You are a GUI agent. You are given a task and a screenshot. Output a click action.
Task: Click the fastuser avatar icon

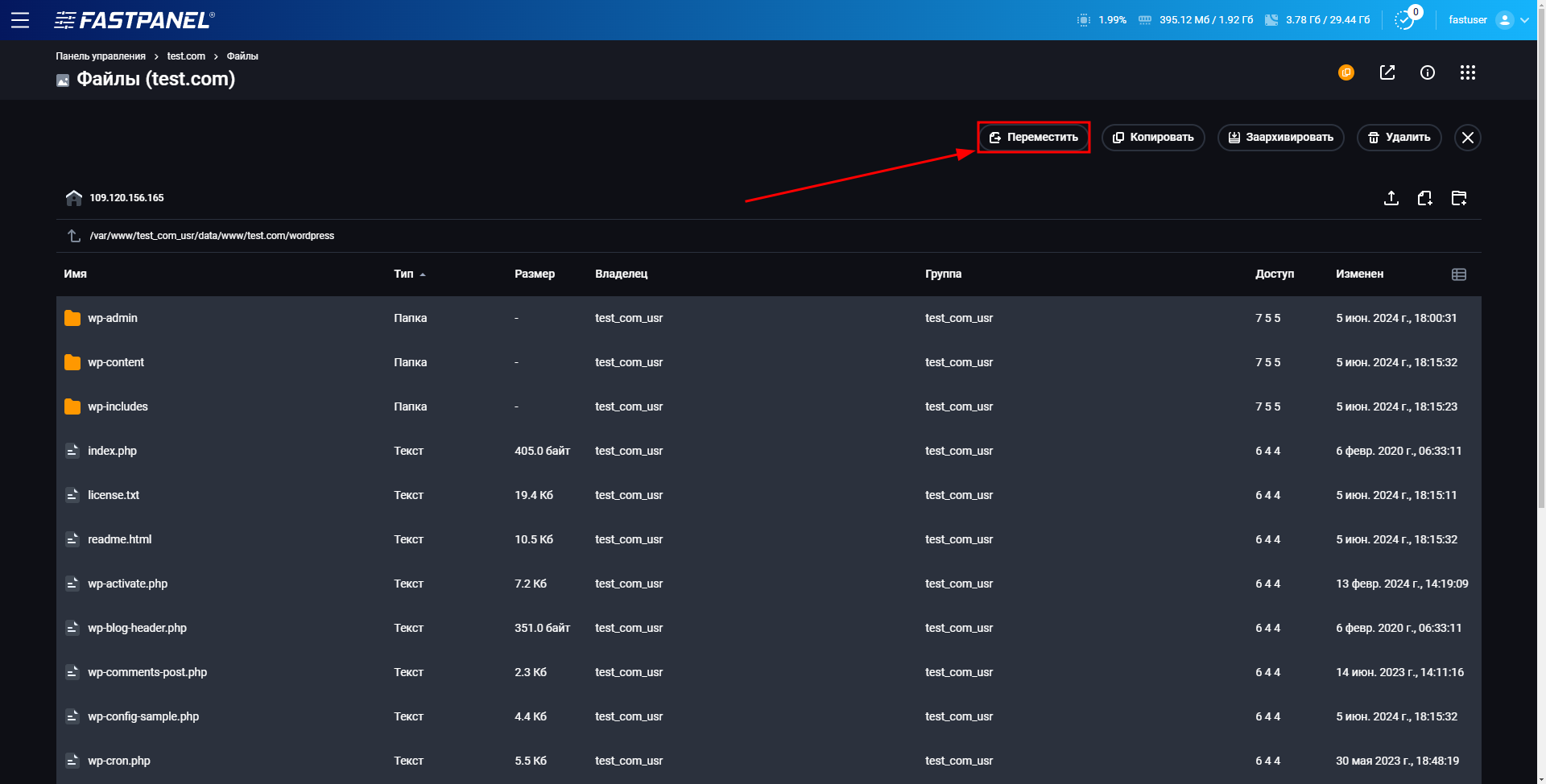click(x=1505, y=19)
